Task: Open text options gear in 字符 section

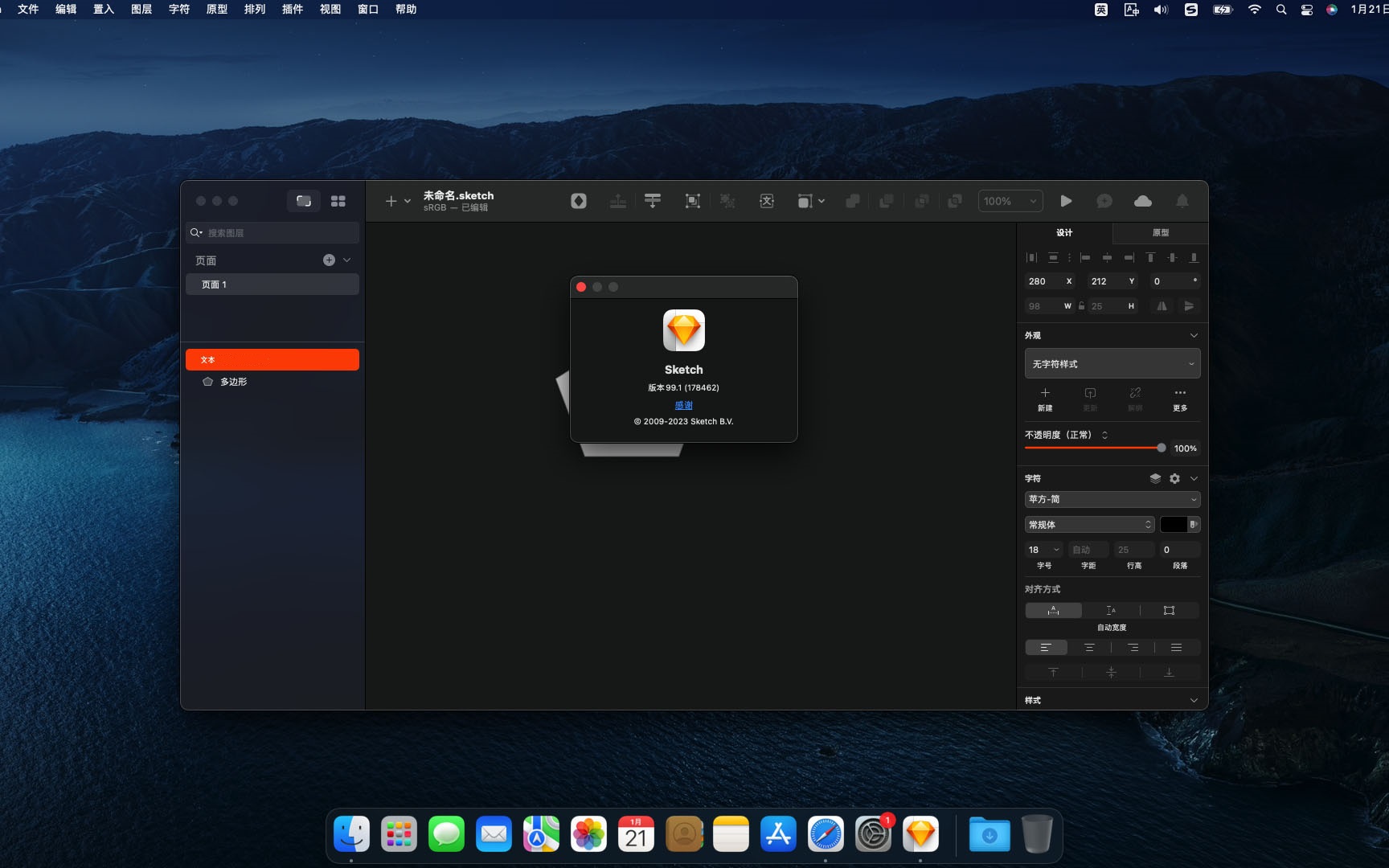Action: 1174,478
